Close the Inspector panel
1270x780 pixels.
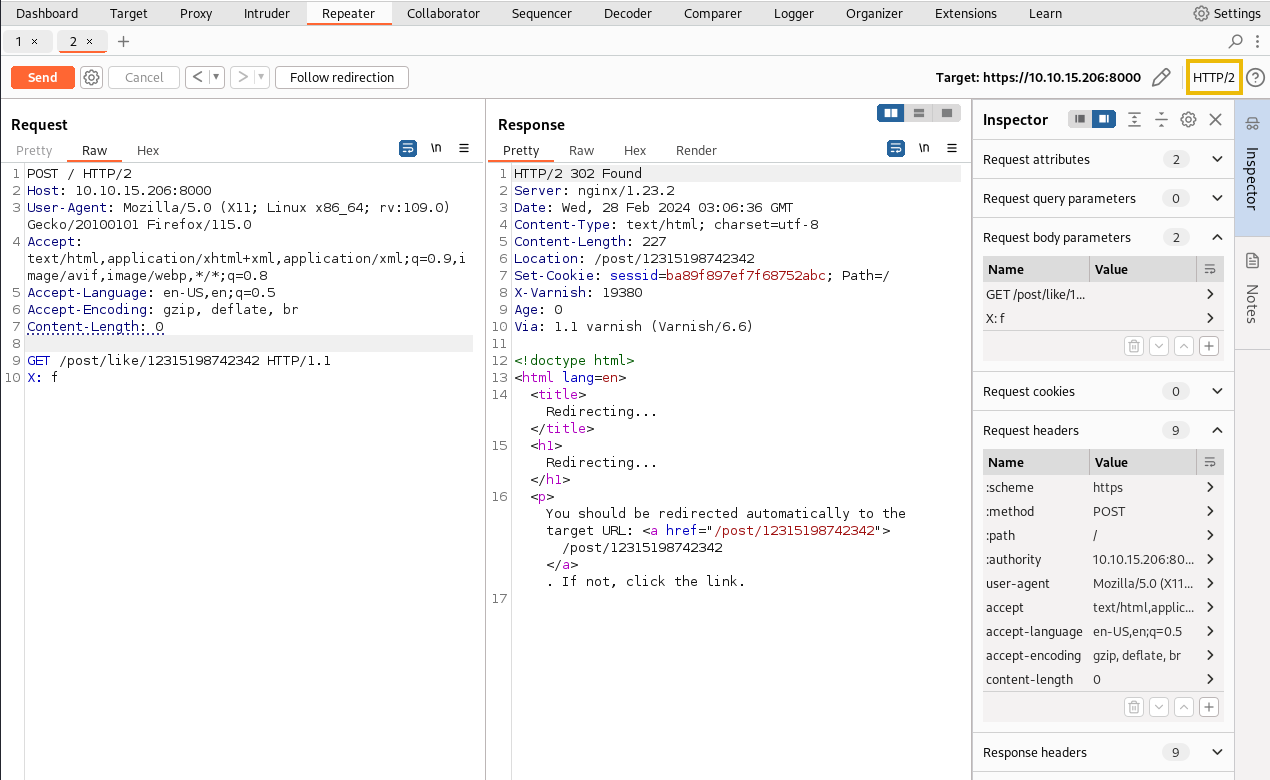1215,119
